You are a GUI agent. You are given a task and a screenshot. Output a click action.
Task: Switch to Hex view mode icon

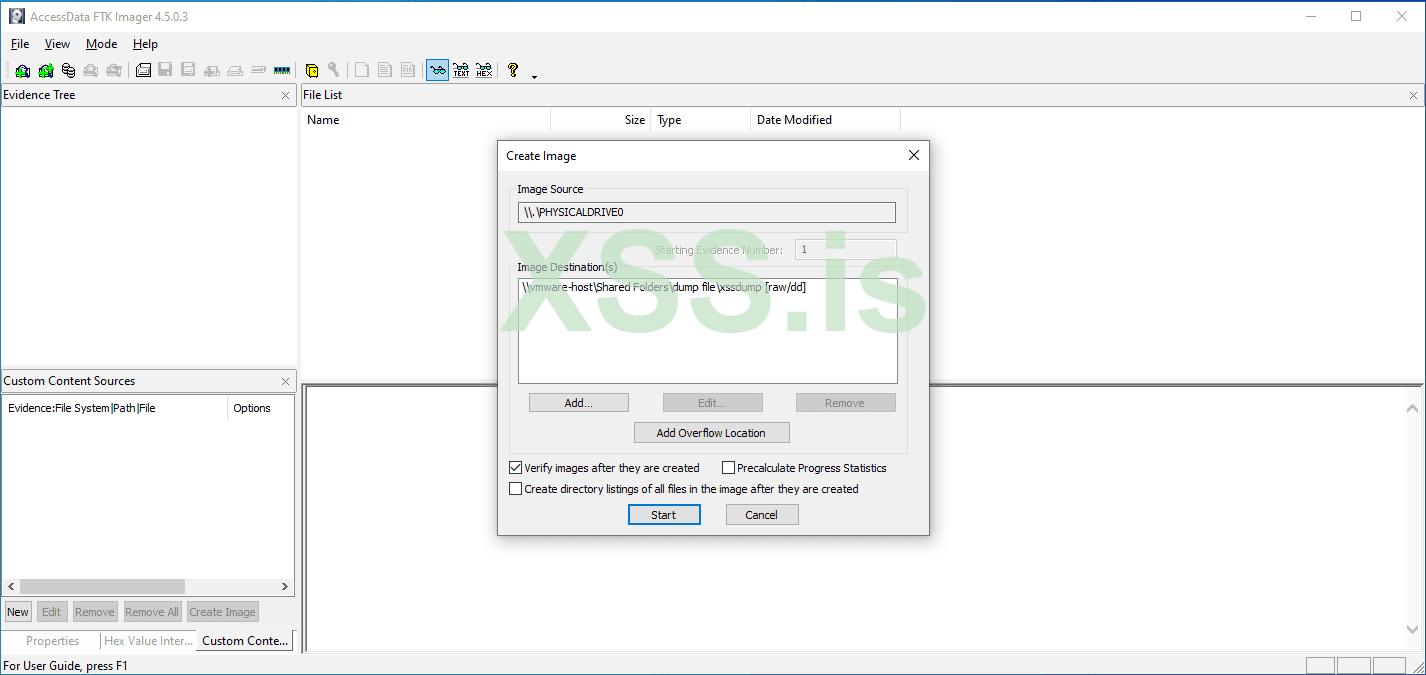(x=484, y=69)
